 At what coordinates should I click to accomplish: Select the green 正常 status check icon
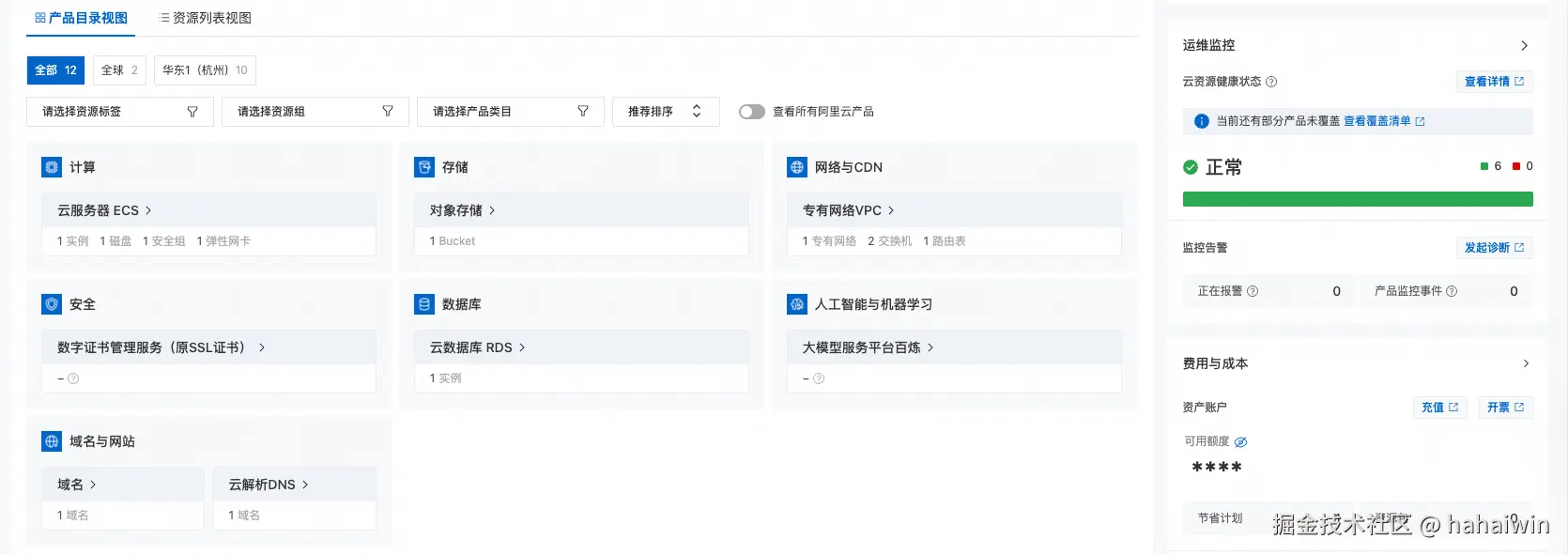tap(1191, 167)
